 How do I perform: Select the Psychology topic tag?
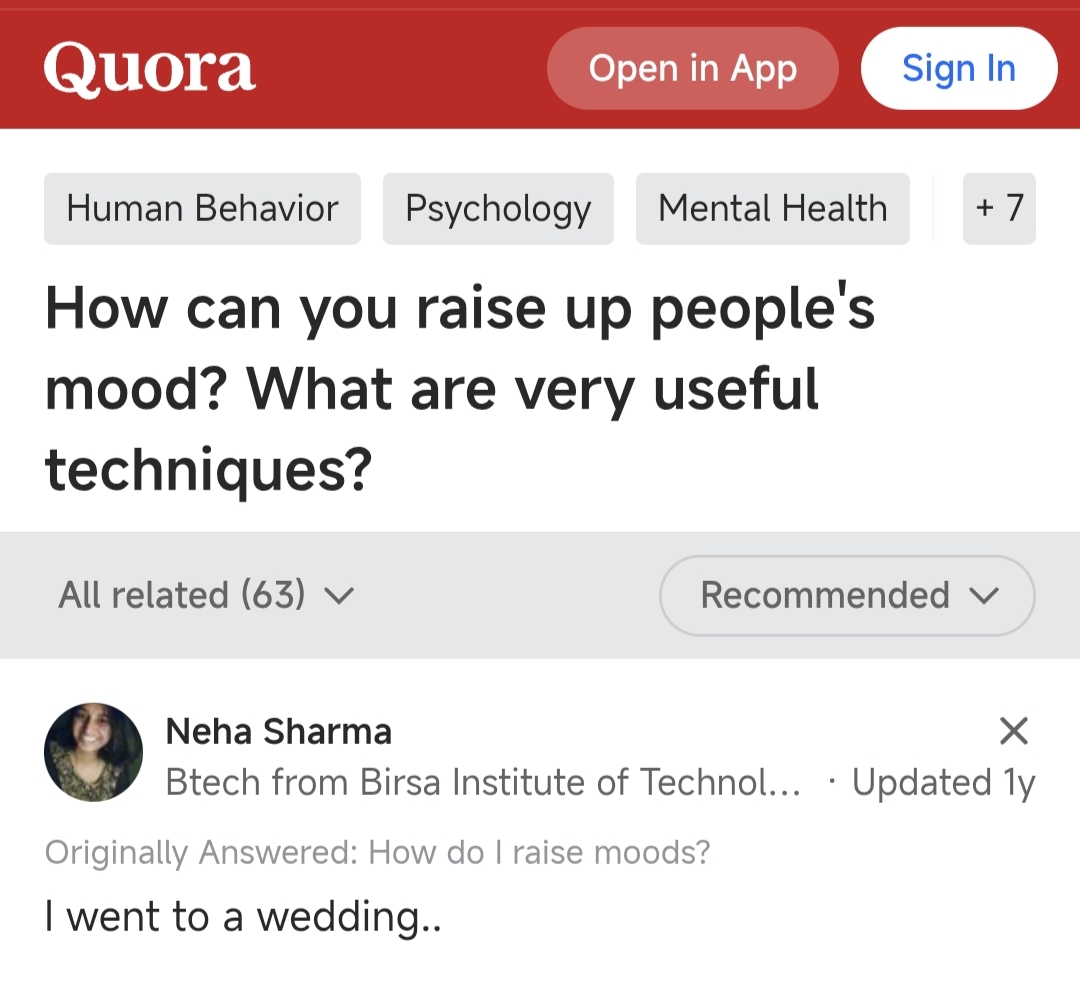pos(498,208)
